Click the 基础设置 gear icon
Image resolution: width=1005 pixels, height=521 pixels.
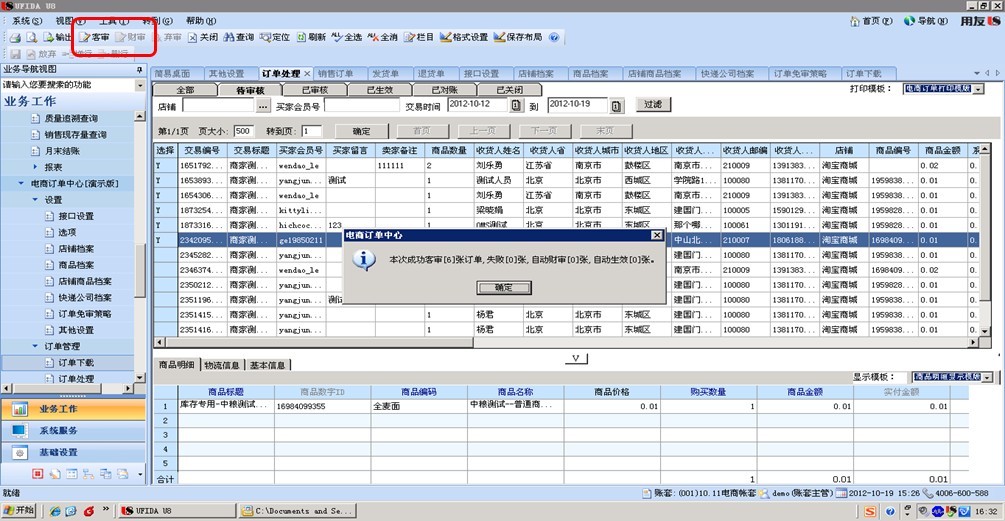[x=20, y=452]
